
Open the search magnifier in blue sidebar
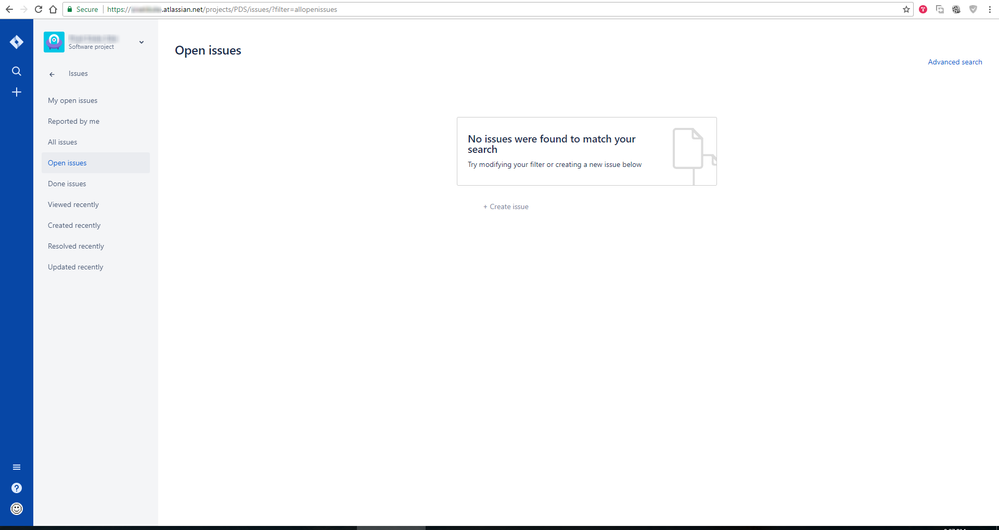17,71
